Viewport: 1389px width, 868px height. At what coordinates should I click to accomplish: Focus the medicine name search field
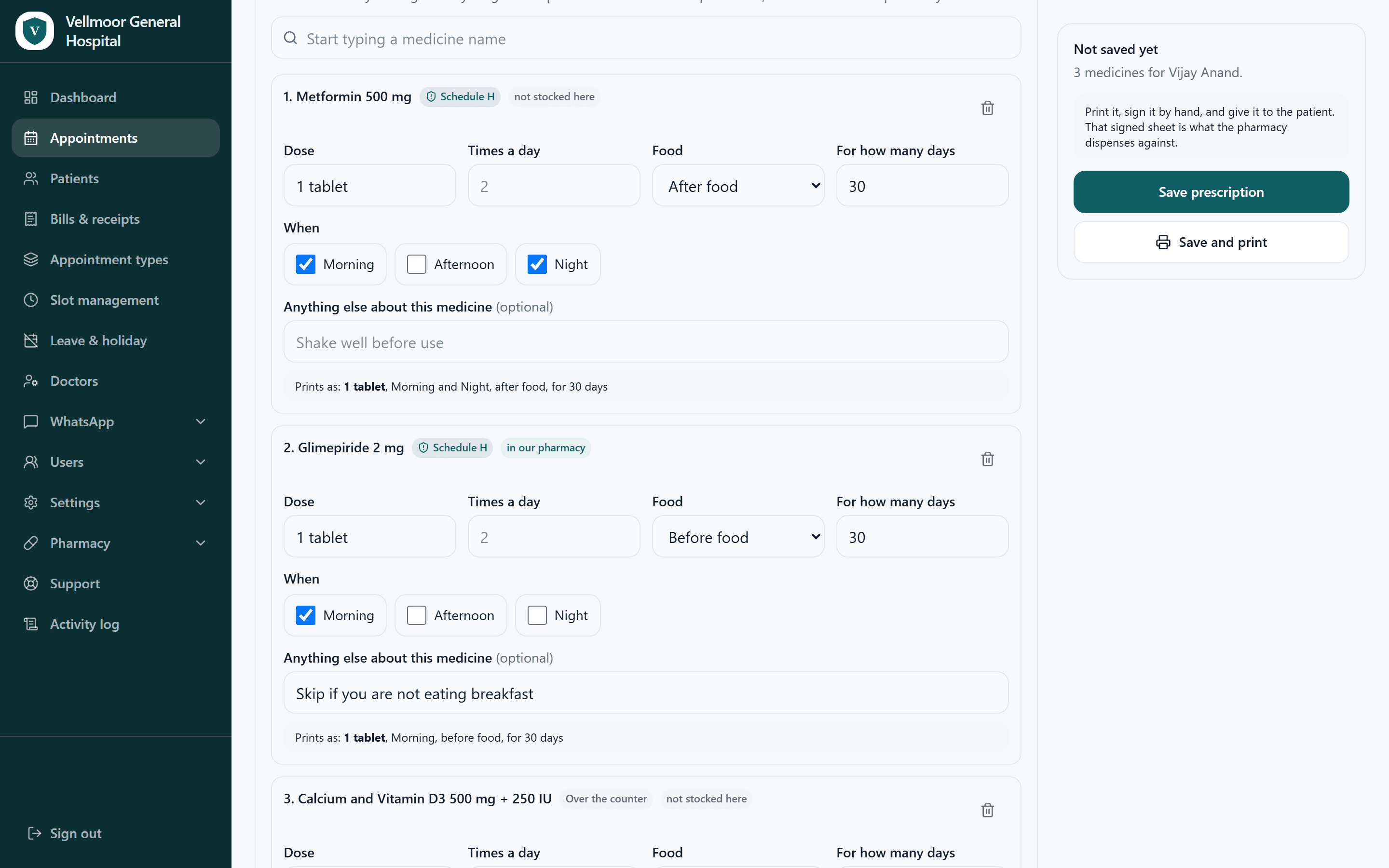point(646,39)
